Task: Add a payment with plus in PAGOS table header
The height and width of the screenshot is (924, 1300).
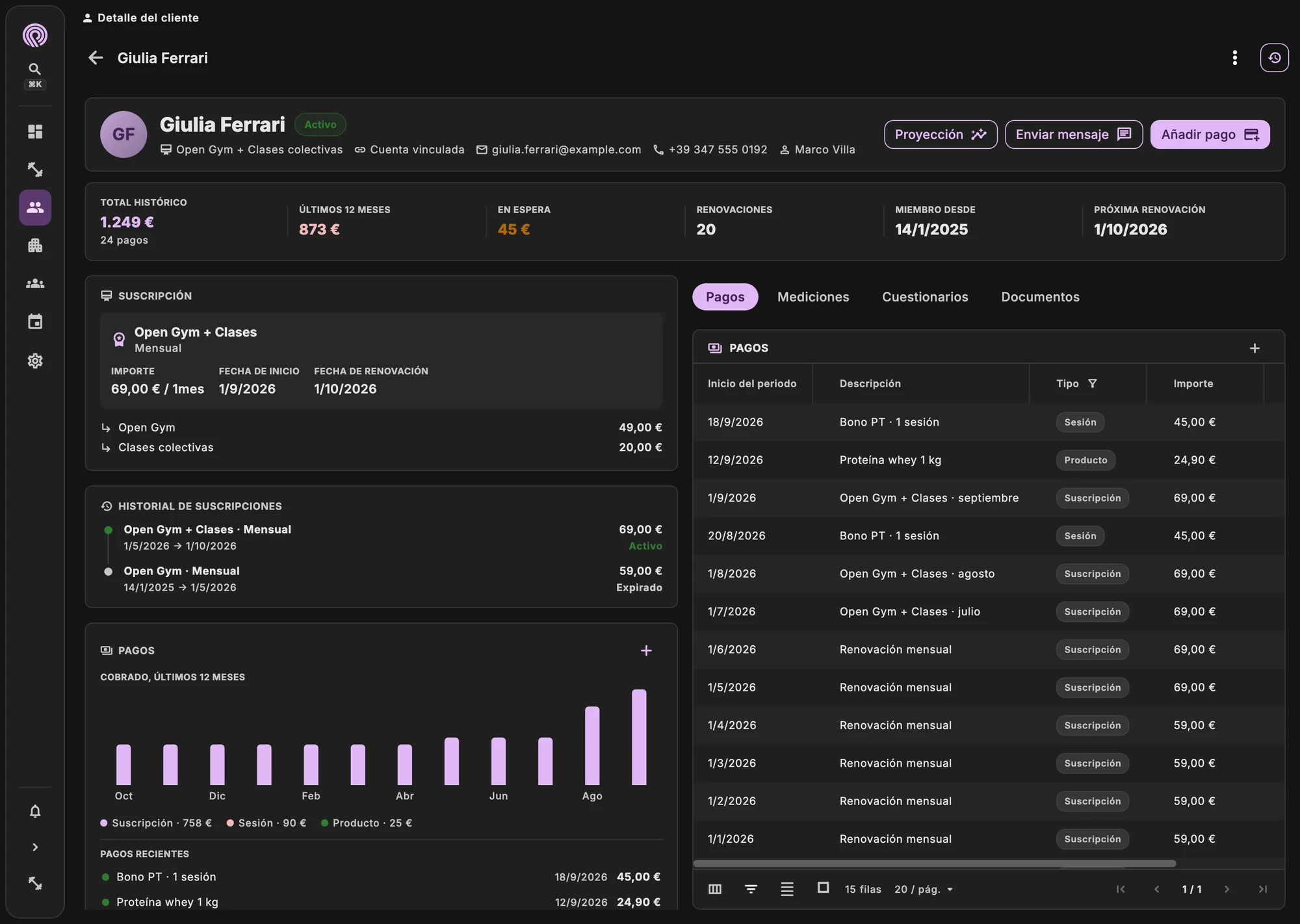Action: [x=1254, y=348]
